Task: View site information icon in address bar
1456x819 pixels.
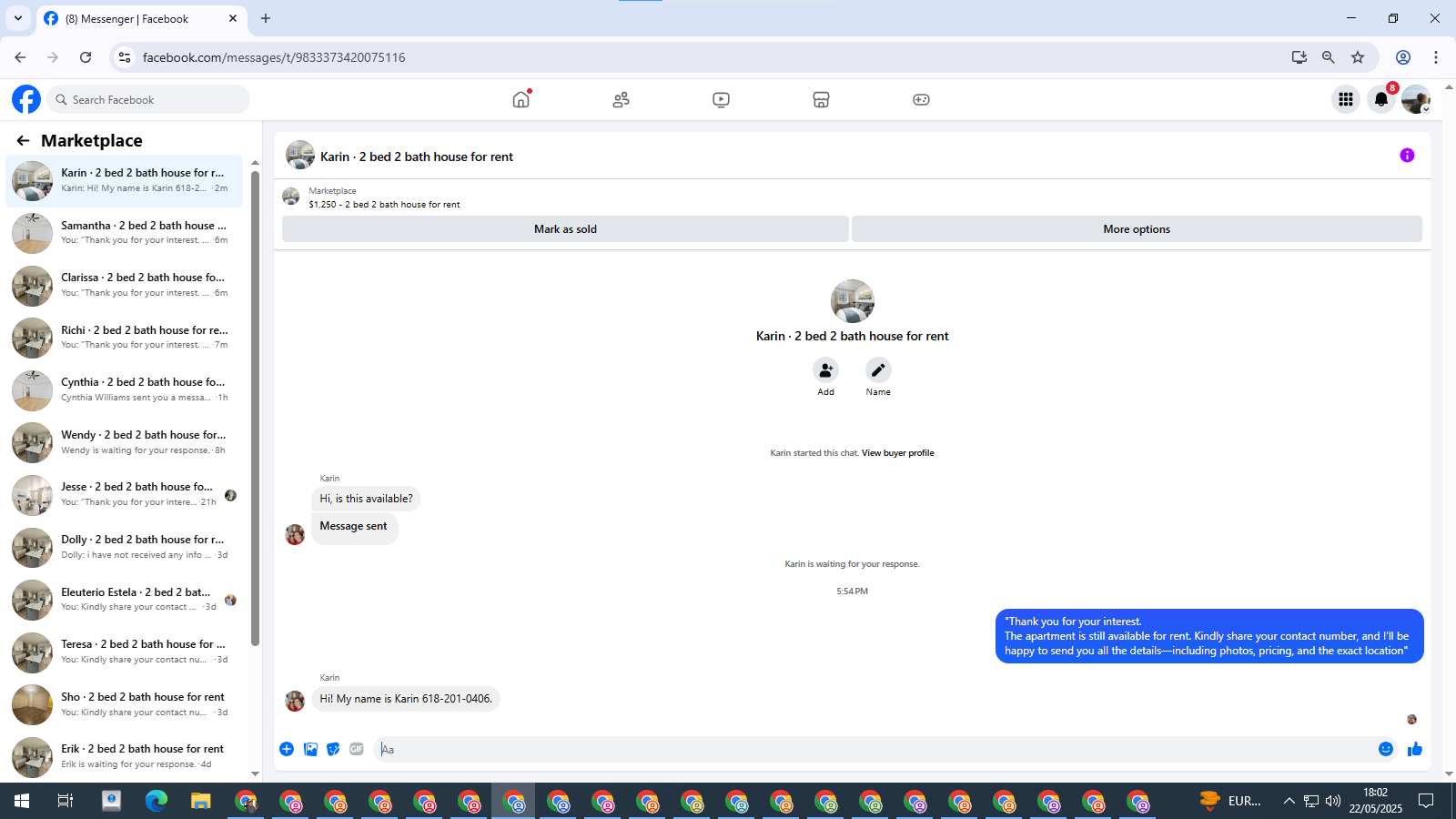Action: (x=125, y=57)
